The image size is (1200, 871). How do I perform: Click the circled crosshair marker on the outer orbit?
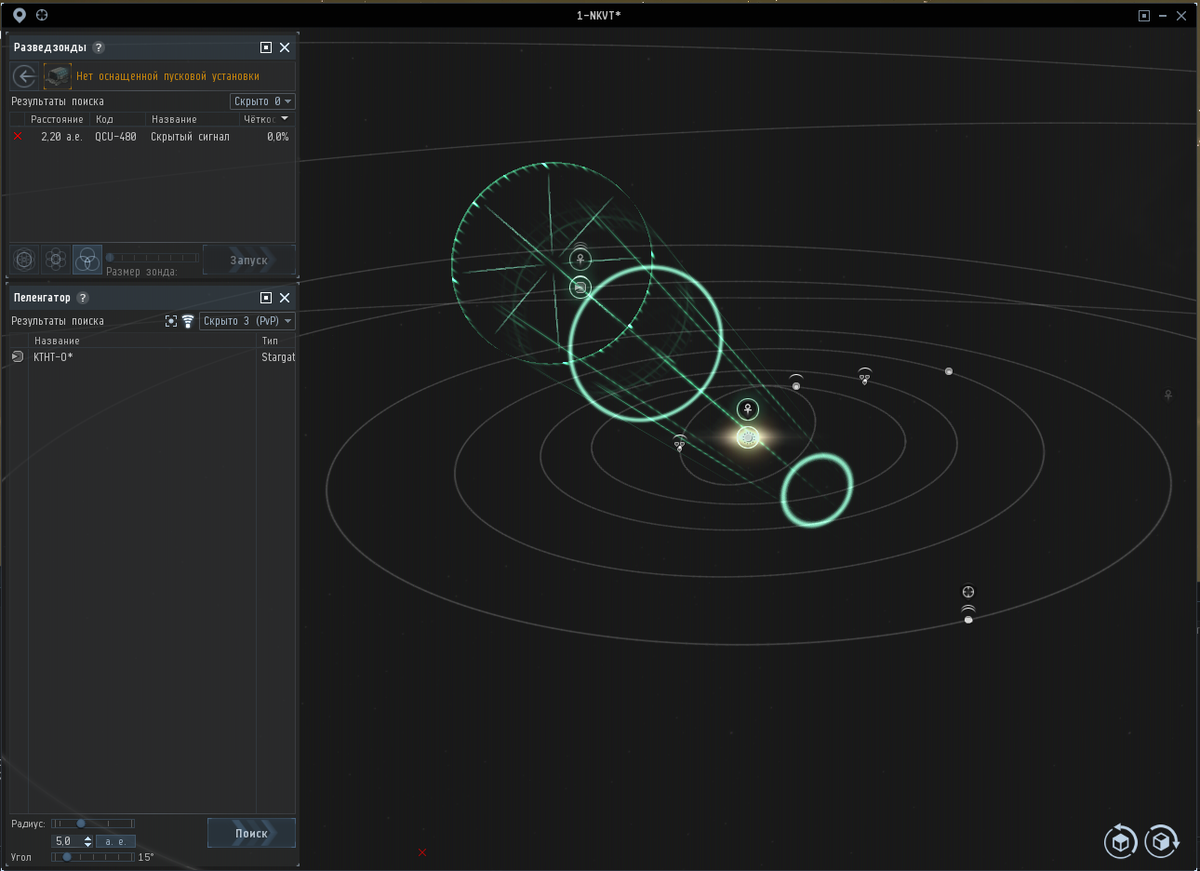(x=968, y=592)
